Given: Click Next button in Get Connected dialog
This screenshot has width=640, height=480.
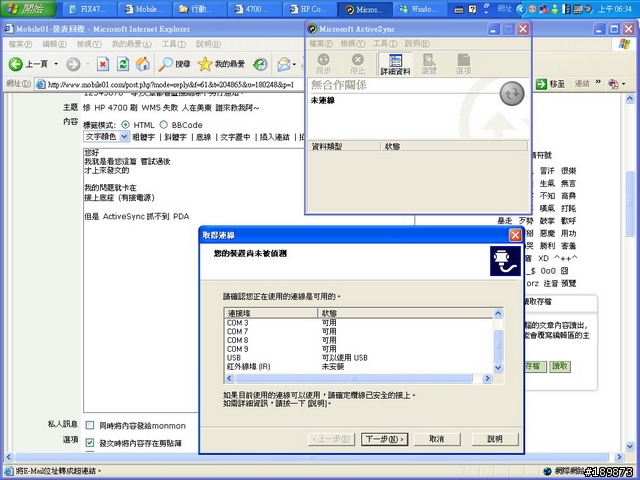Looking at the screenshot, I should point(384,439).
